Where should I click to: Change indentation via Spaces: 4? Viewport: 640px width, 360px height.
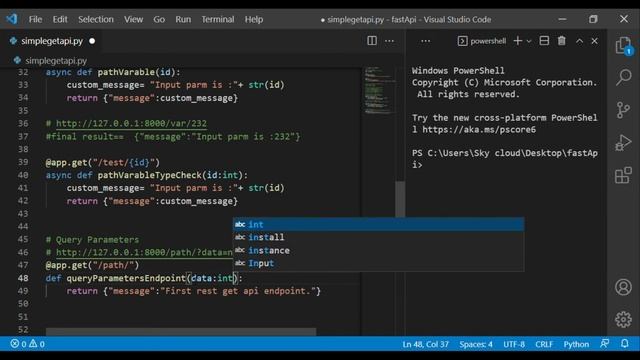point(476,344)
